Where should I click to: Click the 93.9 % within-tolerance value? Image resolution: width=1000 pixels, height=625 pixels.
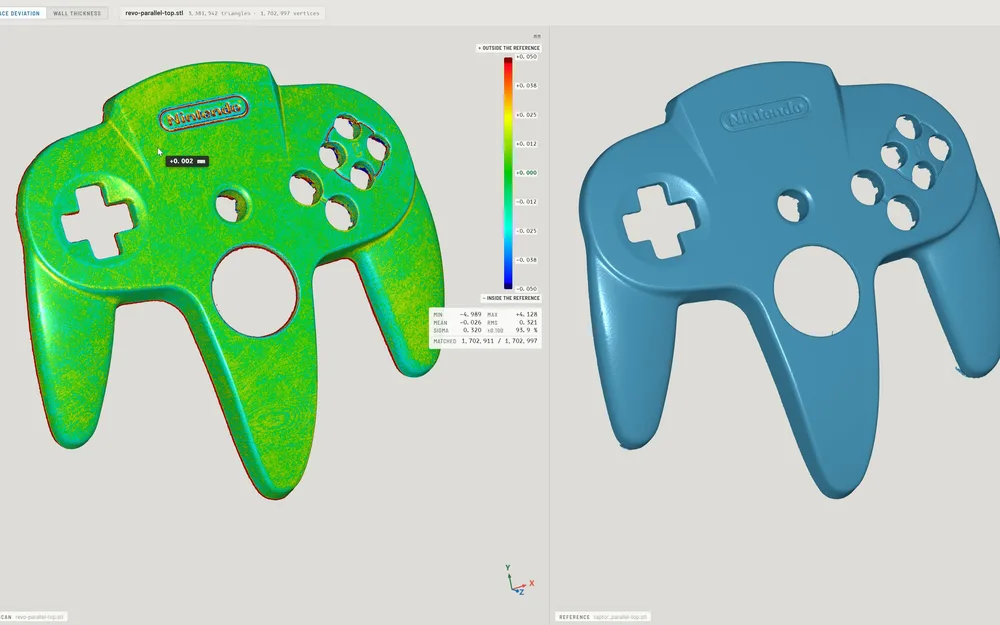[x=526, y=330]
